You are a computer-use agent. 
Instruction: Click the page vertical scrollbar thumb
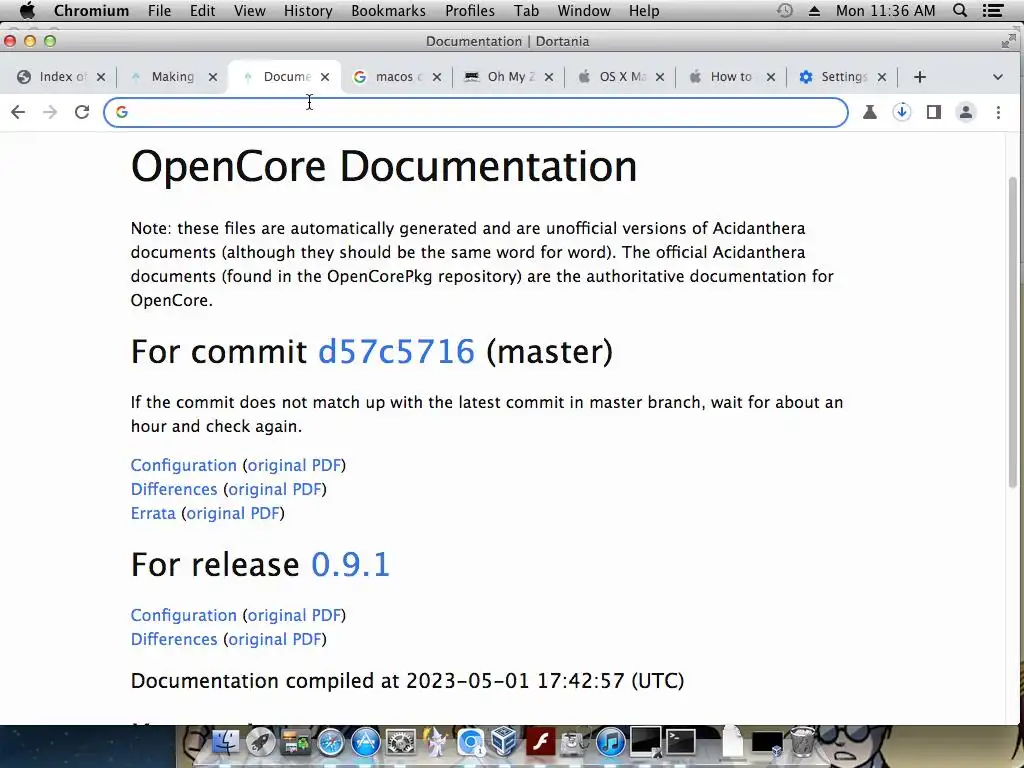(x=1013, y=332)
